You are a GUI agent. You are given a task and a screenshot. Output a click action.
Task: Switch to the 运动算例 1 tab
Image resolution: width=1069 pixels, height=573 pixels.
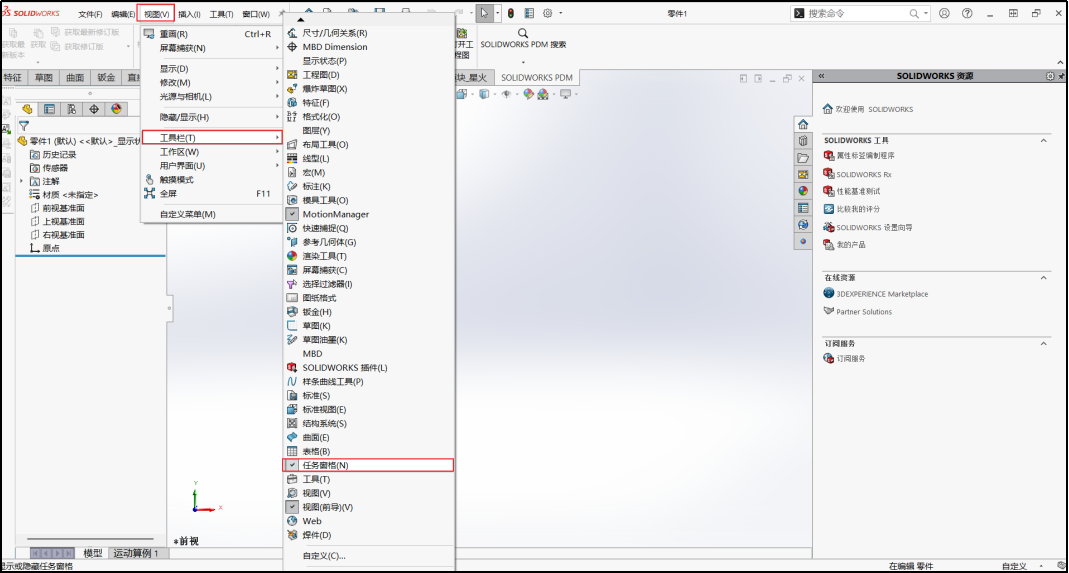pos(136,553)
